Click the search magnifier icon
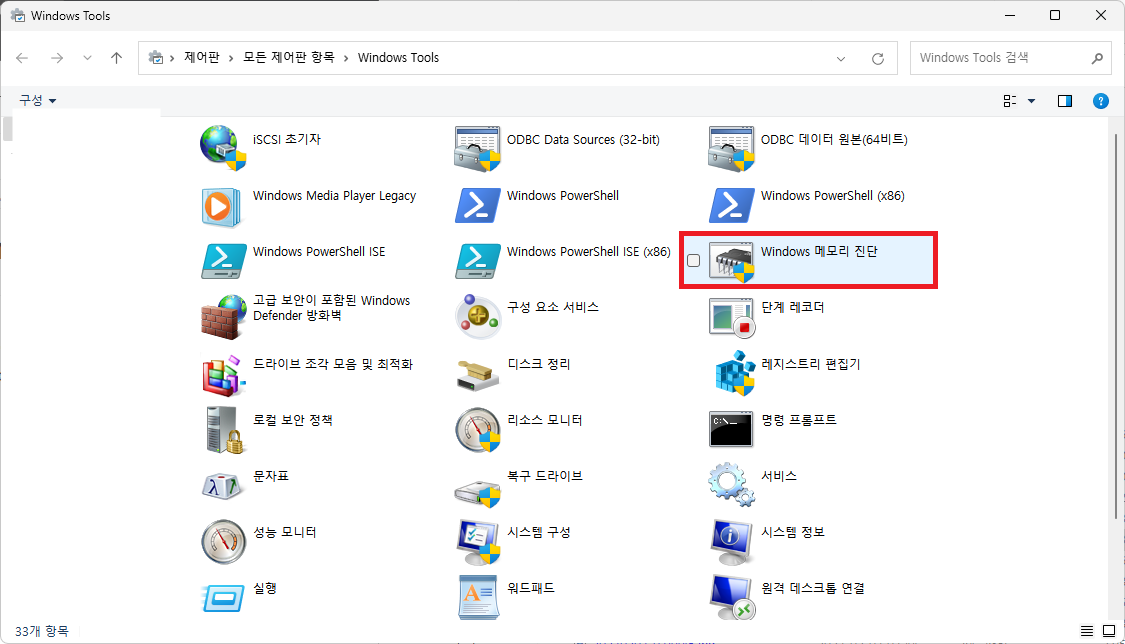Viewport: 1125px width, 644px height. [x=1096, y=58]
